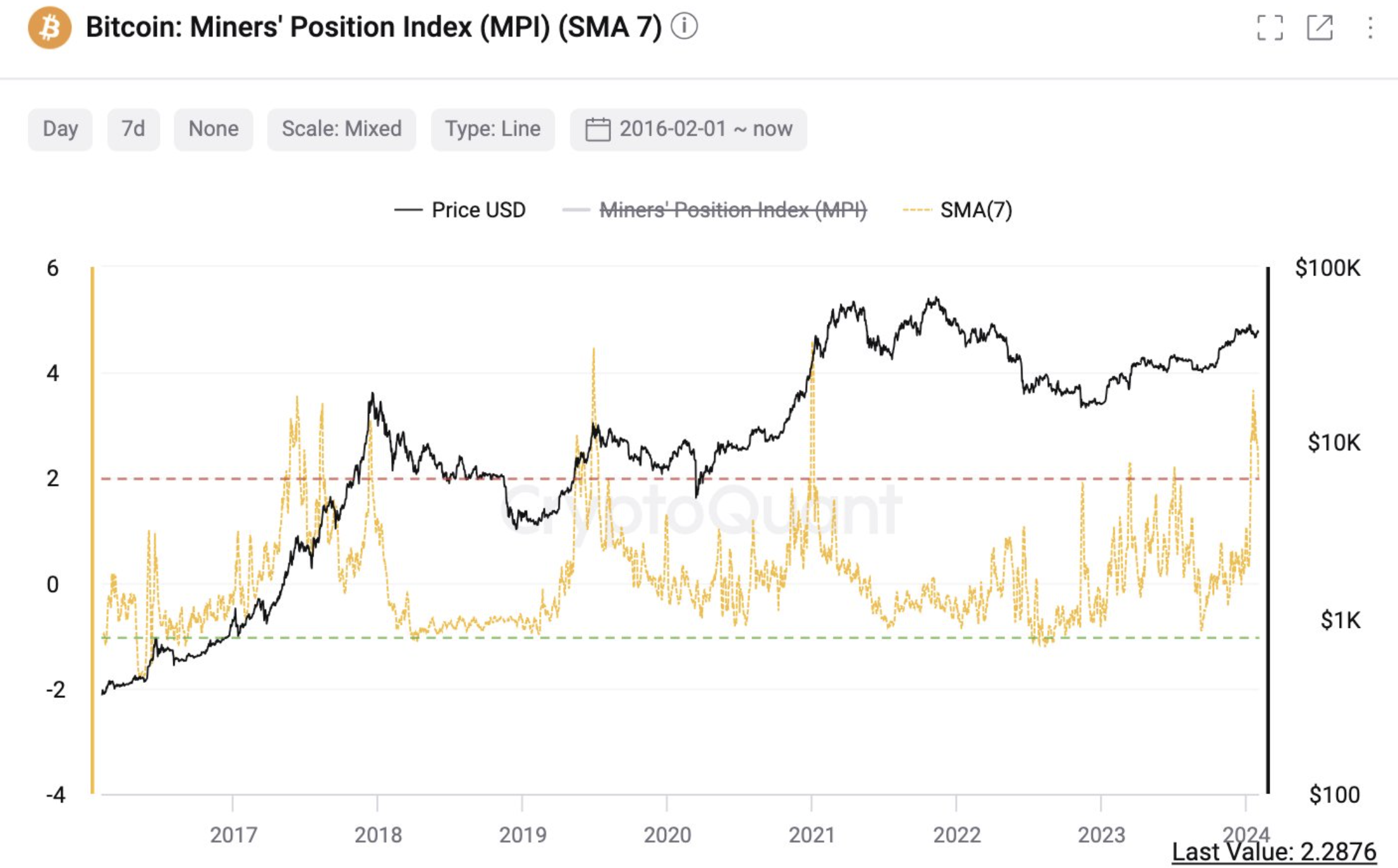Enter fullscreen chart view
Screen dimensions: 1398x868
click(1270, 28)
